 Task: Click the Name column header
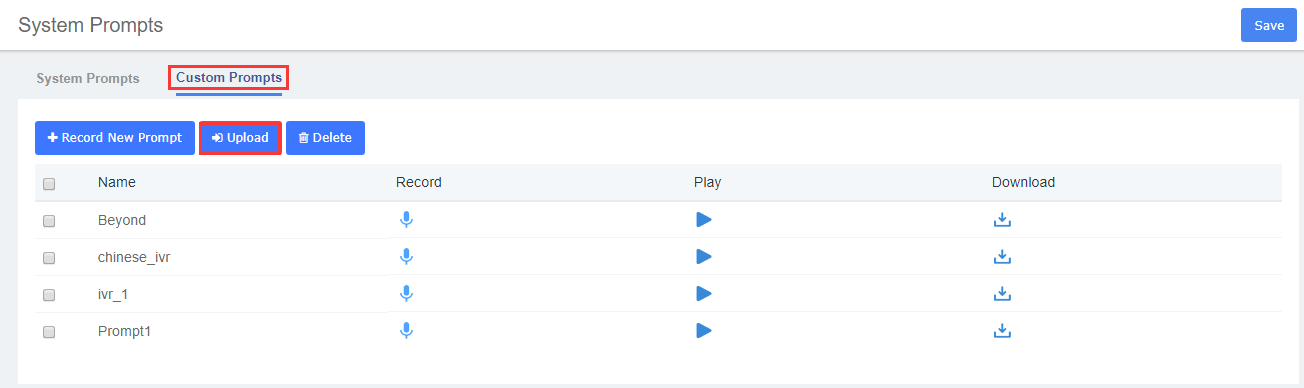[117, 182]
